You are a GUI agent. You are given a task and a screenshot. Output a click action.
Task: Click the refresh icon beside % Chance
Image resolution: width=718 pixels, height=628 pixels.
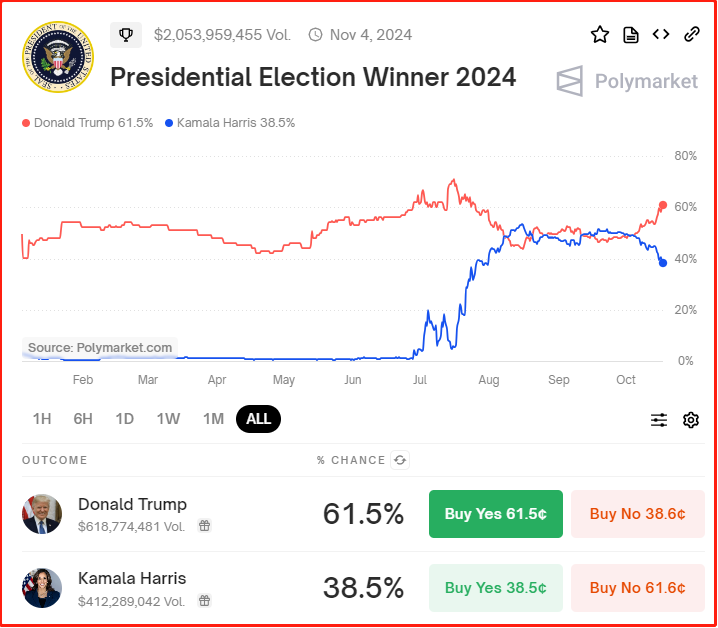point(400,460)
